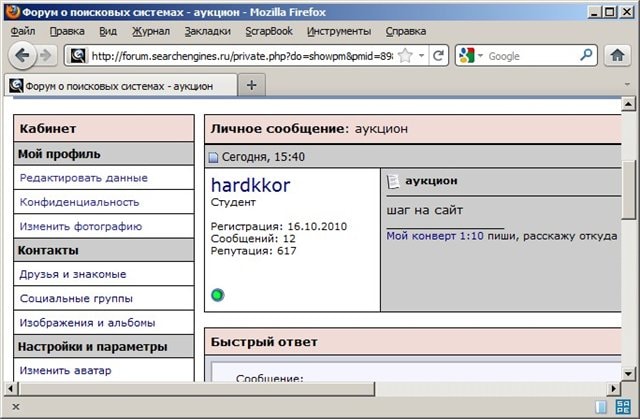
Task: Click the Репутация: 617 text
Action: point(253,251)
